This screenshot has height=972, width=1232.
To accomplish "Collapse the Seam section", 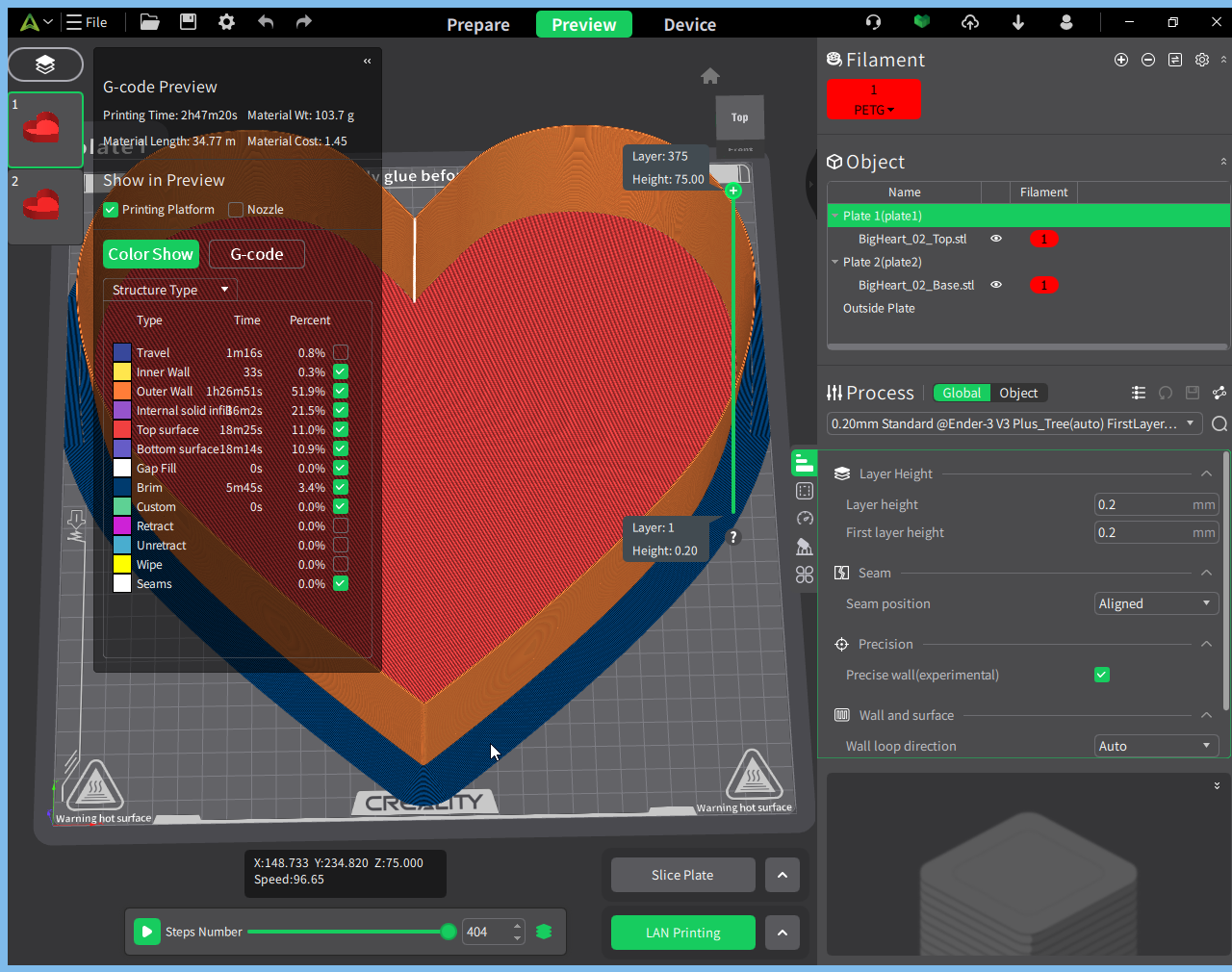I will pos(1206,573).
